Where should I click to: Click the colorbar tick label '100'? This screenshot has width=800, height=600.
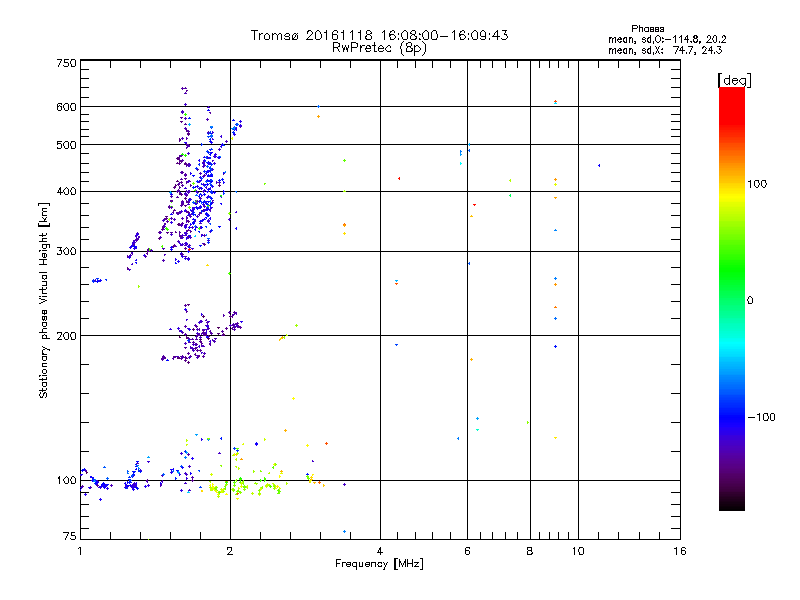[x=757, y=184]
